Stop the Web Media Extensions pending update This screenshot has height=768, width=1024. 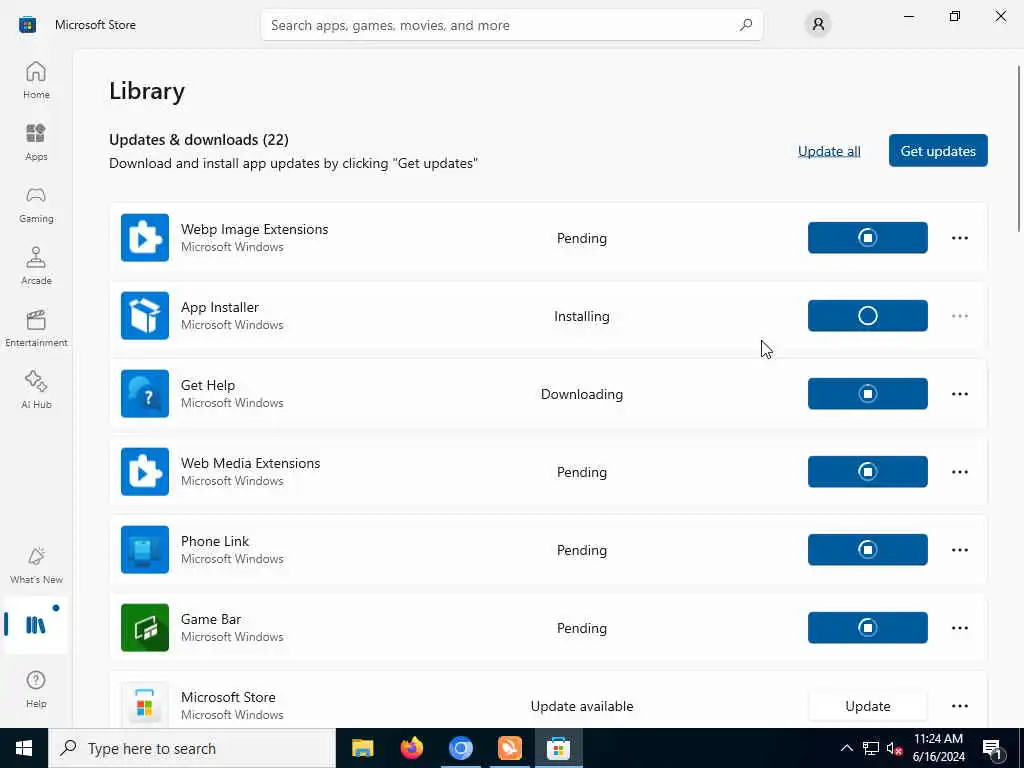click(867, 472)
